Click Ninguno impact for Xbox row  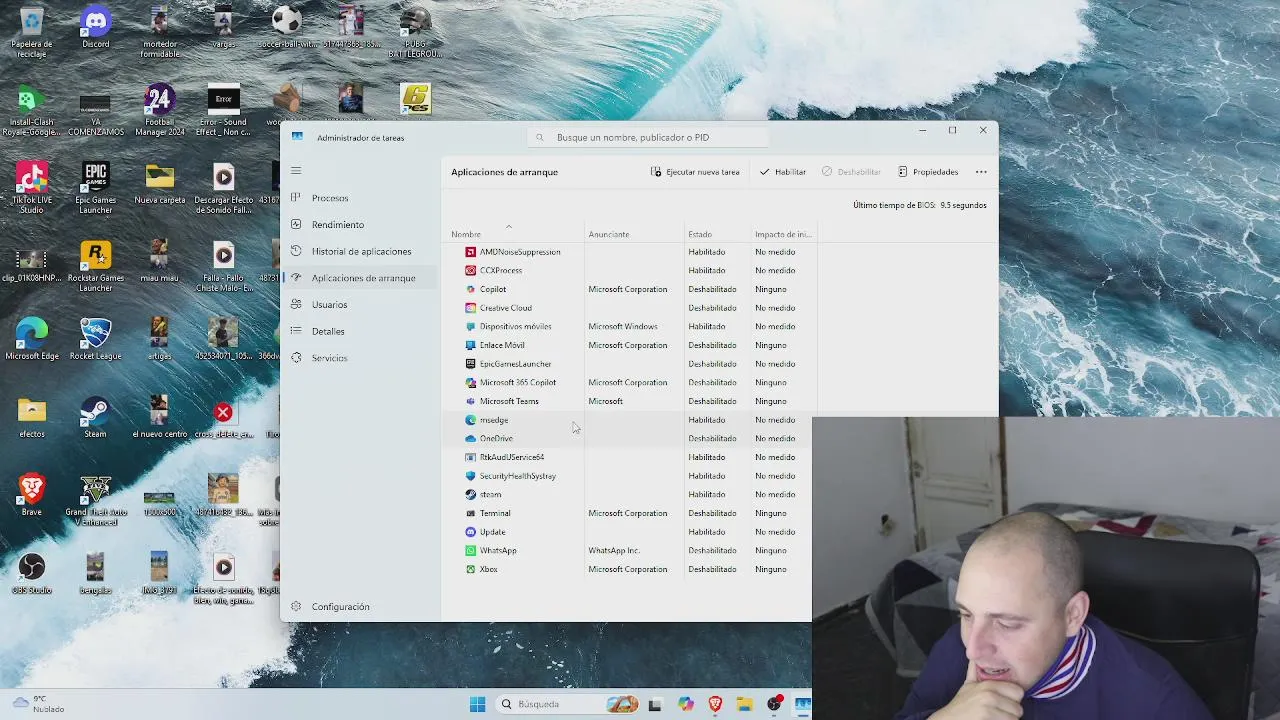coord(771,569)
